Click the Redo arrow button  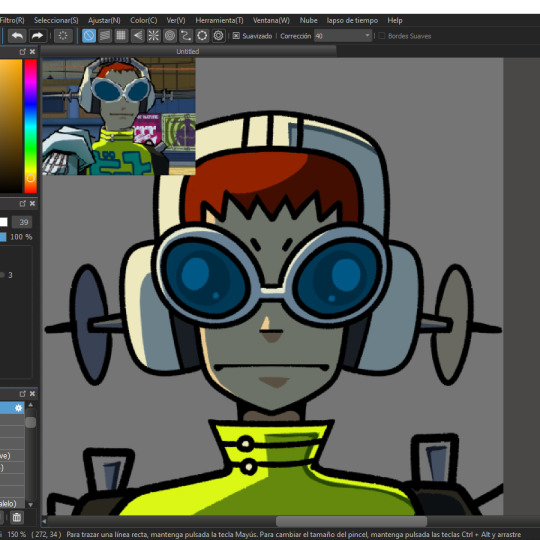tap(37, 36)
